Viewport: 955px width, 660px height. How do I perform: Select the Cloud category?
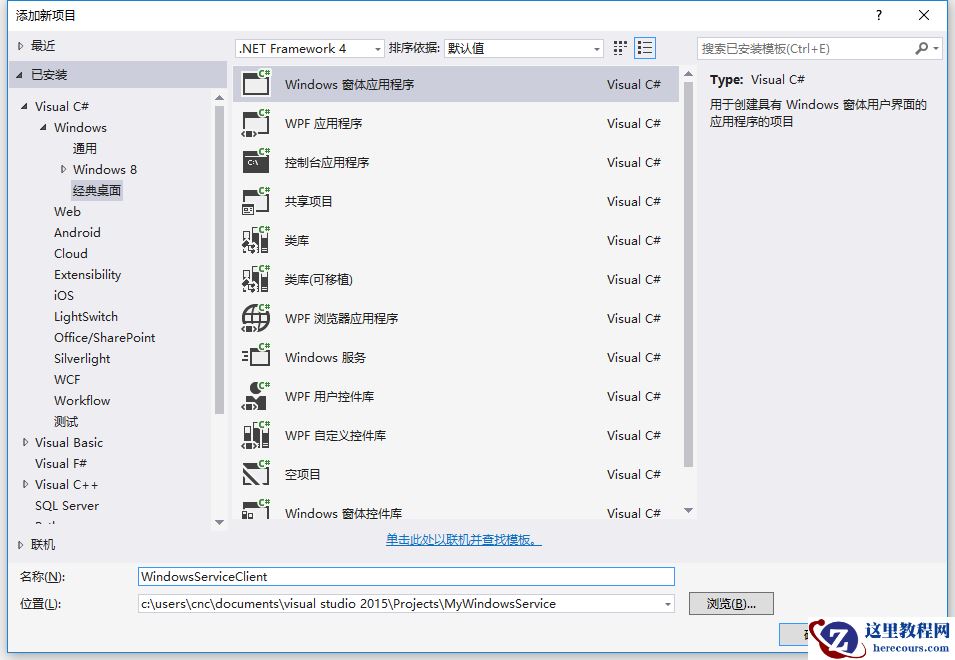click(71, 253)
